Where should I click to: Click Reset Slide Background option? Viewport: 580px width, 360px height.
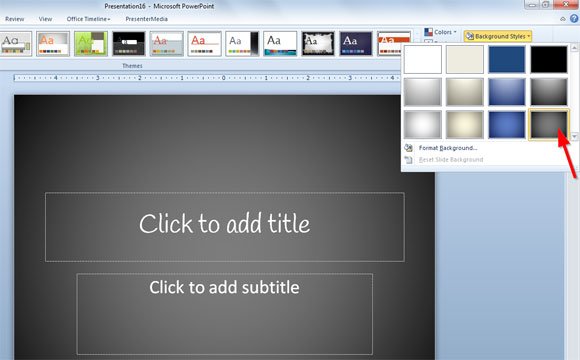pos(451,159)
